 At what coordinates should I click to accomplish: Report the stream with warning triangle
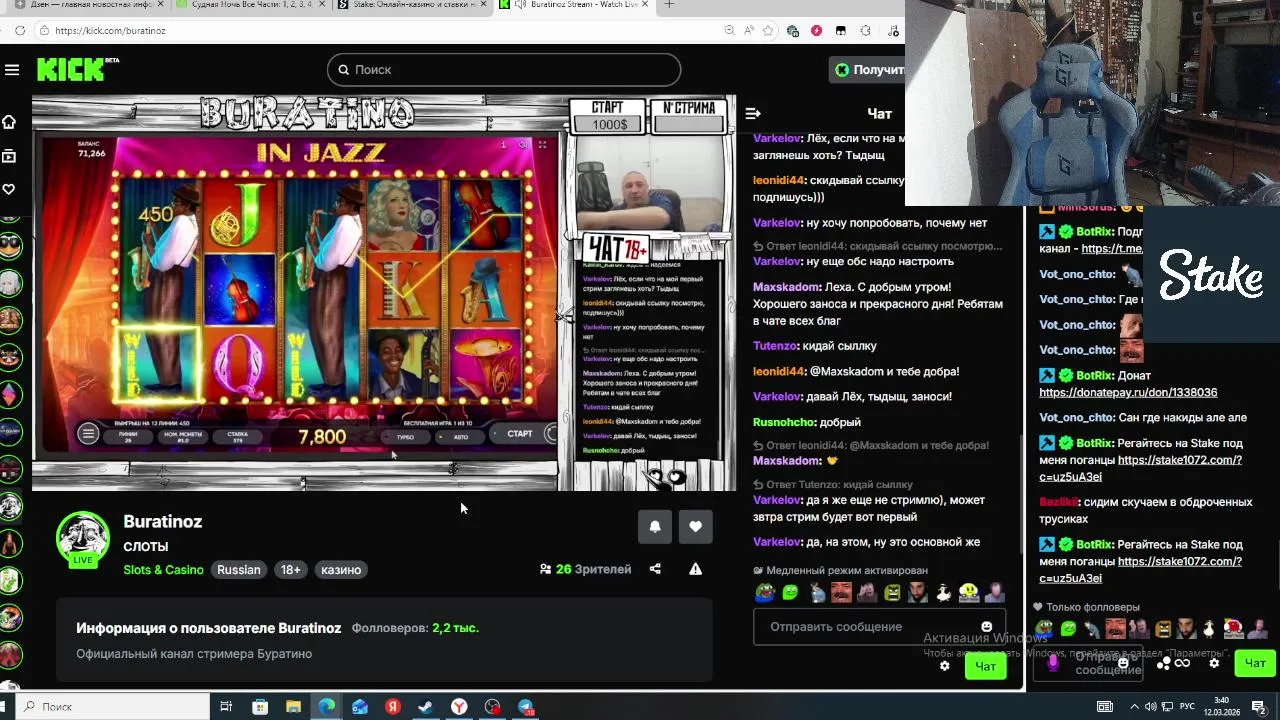695,569
